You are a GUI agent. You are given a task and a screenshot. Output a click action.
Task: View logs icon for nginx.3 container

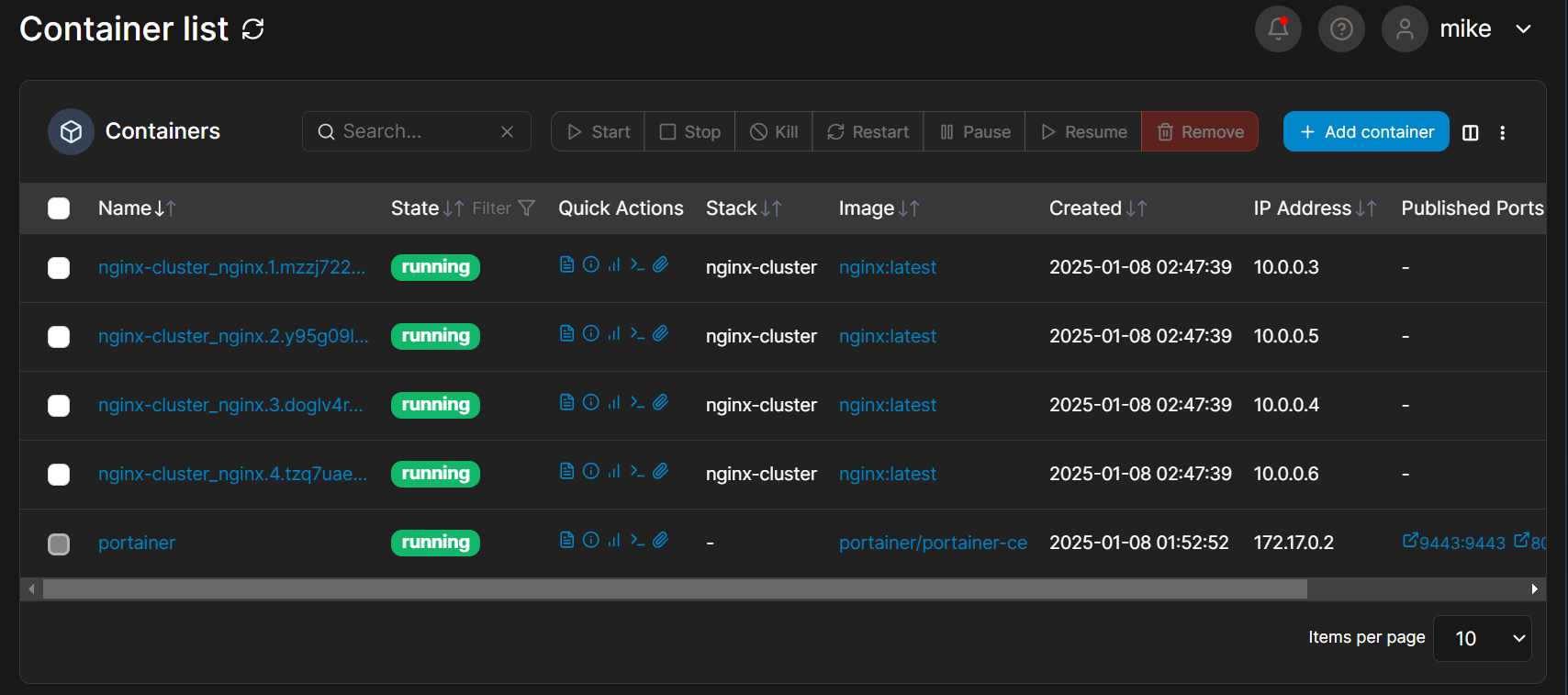[x=567, y=402]
